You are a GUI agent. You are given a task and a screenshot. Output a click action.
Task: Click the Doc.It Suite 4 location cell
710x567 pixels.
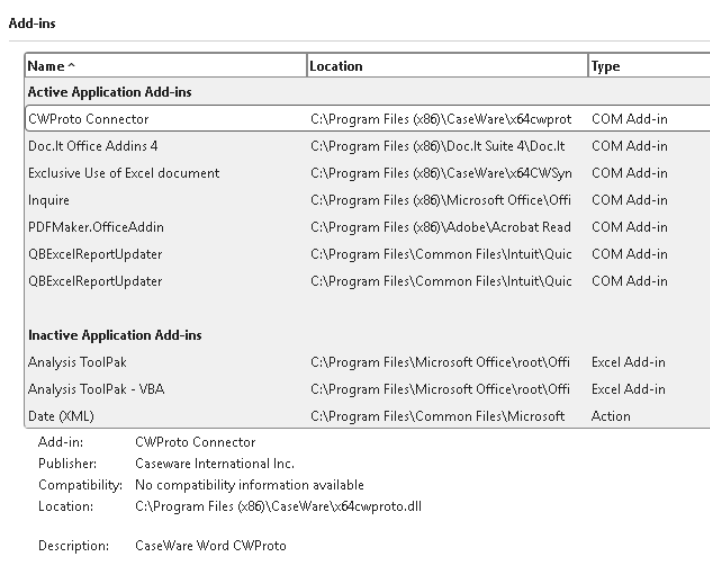(438, 146)
